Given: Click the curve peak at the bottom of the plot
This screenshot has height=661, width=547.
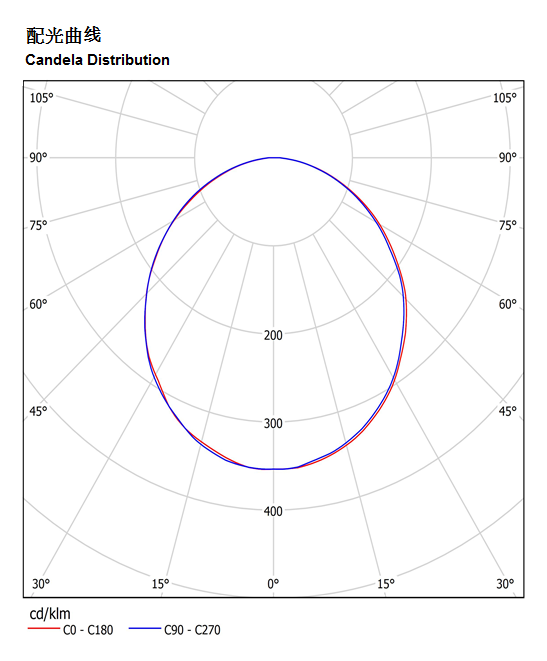Looking at the screenshot, I should [x=270, y=469].
